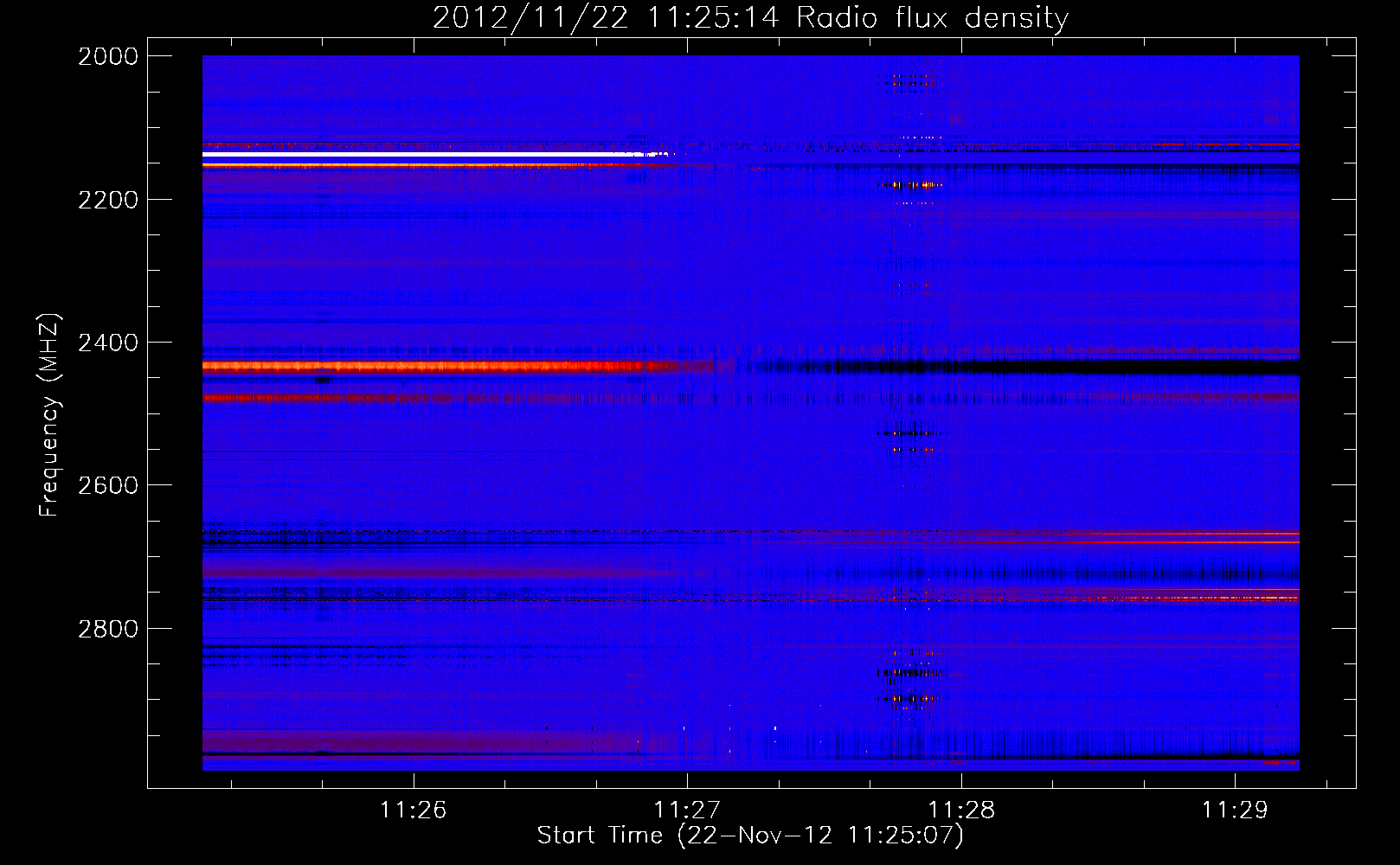Select the 2600 frequency axis label

[x=108, y=485]
